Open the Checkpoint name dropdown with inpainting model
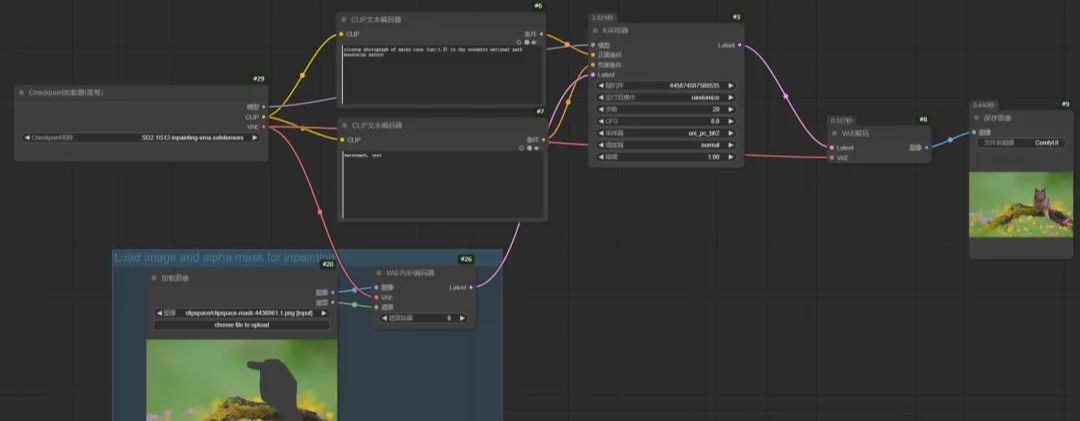This screenshot has width=1080, height=421. click(142, 138)
